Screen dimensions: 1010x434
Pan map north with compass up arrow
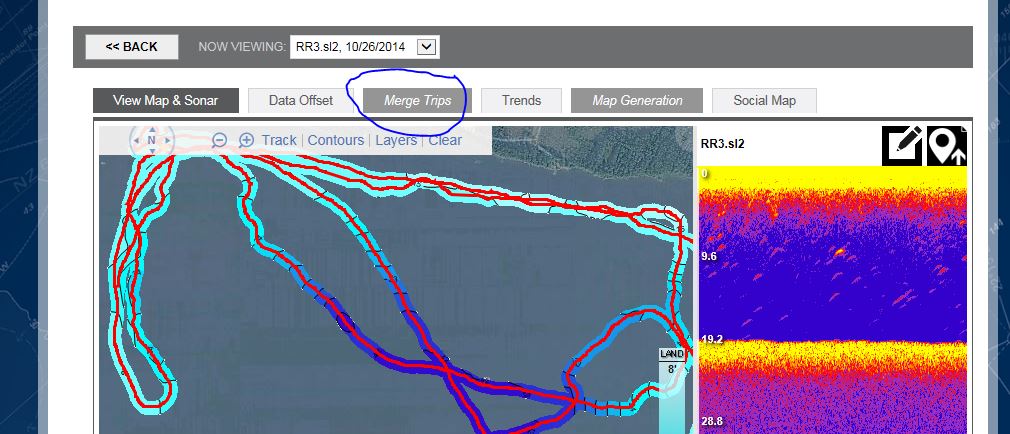[151, 128]
